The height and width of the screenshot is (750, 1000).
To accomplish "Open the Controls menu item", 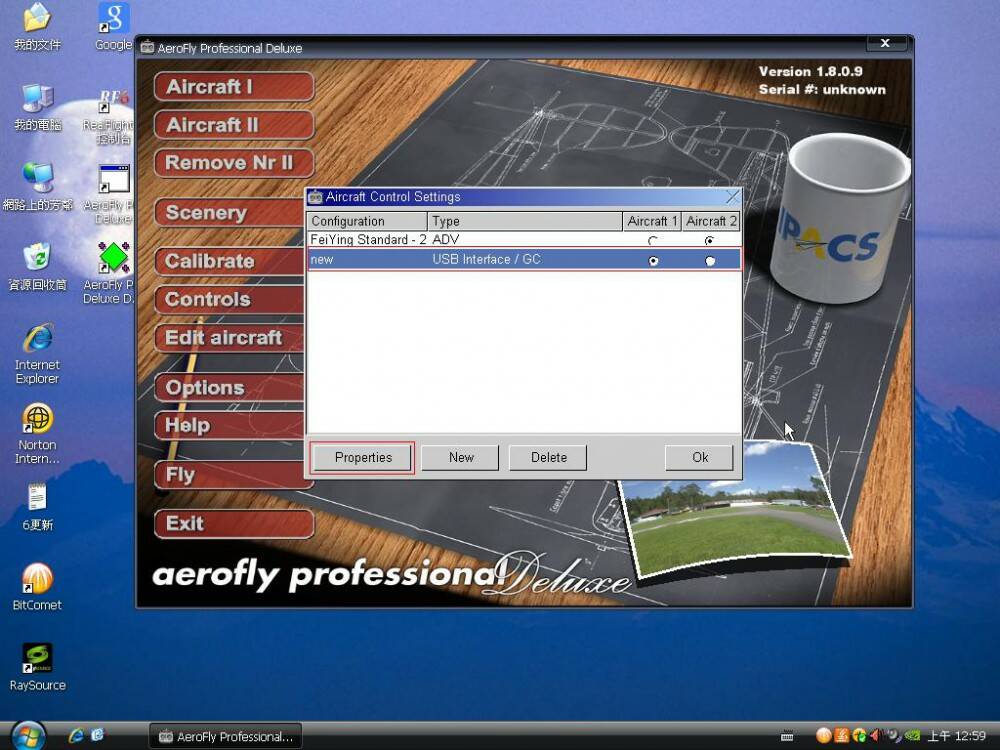I will click(x=230, y=299).
